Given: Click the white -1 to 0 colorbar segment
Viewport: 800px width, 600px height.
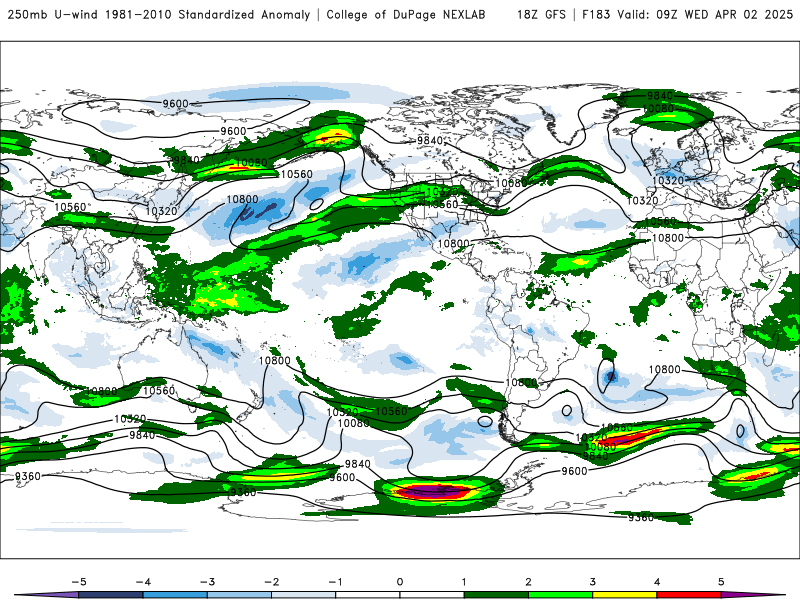Looking at the screenshot, I should (368, 595).
